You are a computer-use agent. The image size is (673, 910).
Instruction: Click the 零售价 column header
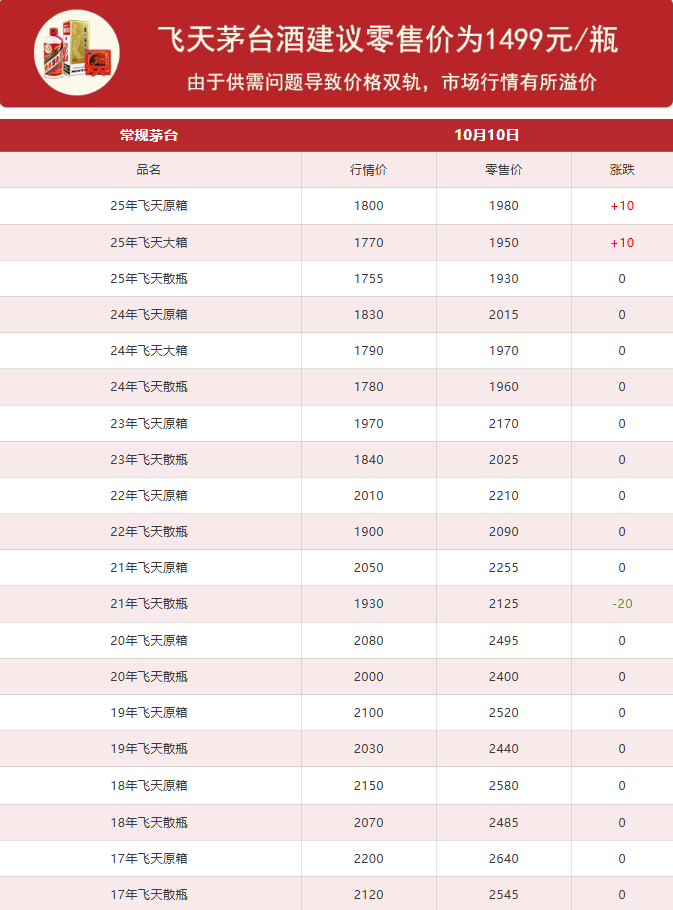point(503,170)
